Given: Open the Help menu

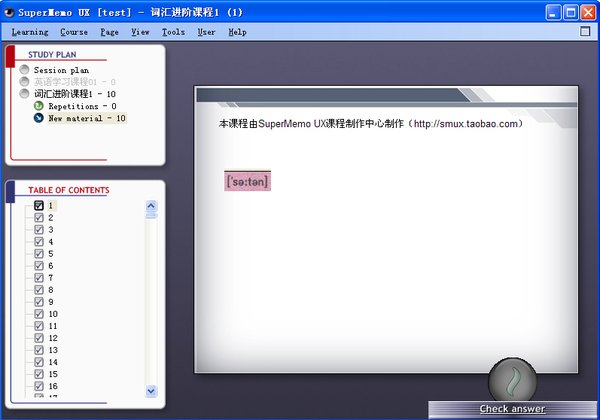Looking at the screenshot, I should pos(237,32).
